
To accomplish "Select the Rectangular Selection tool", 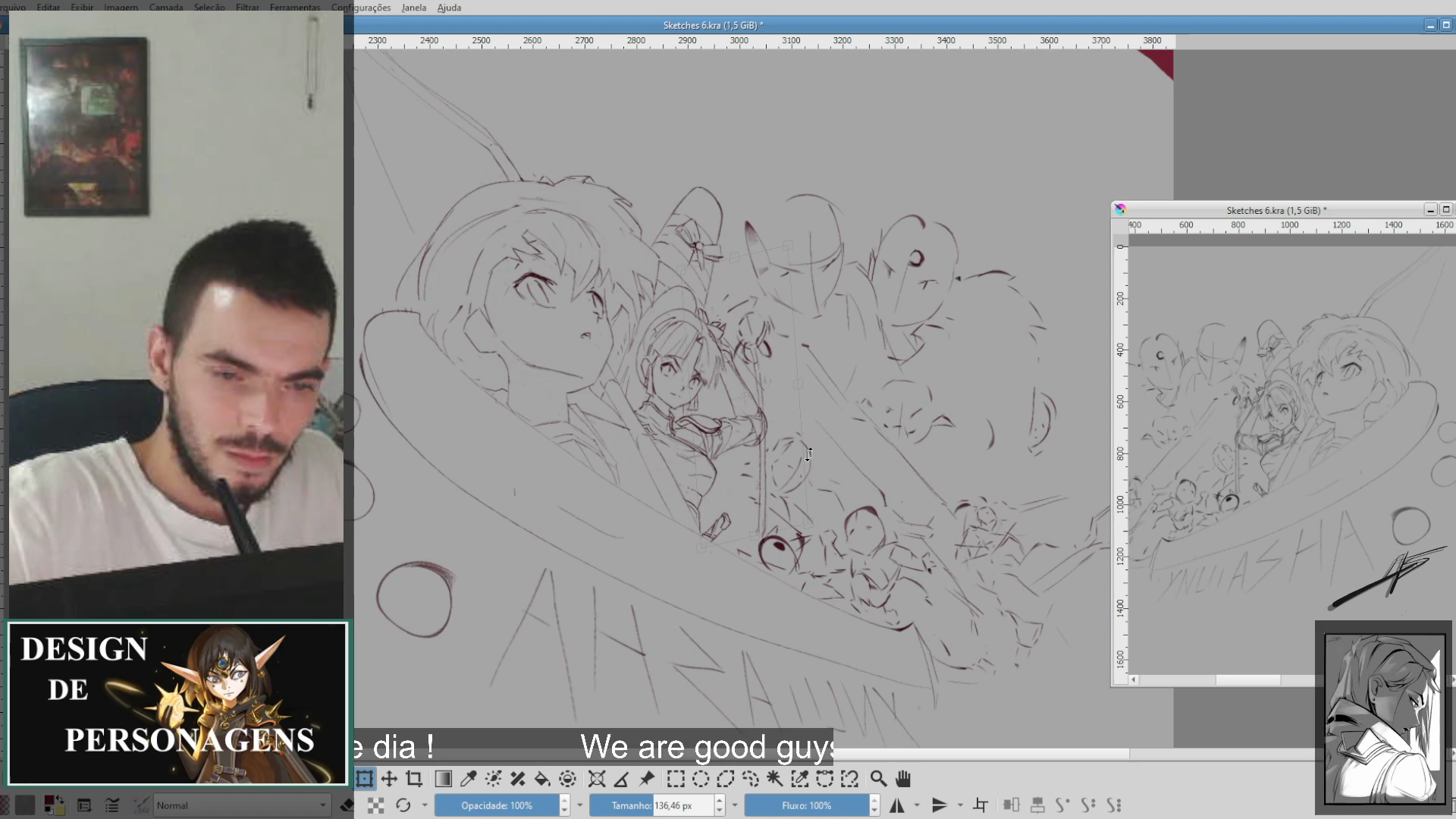I will tap(676, 779).
